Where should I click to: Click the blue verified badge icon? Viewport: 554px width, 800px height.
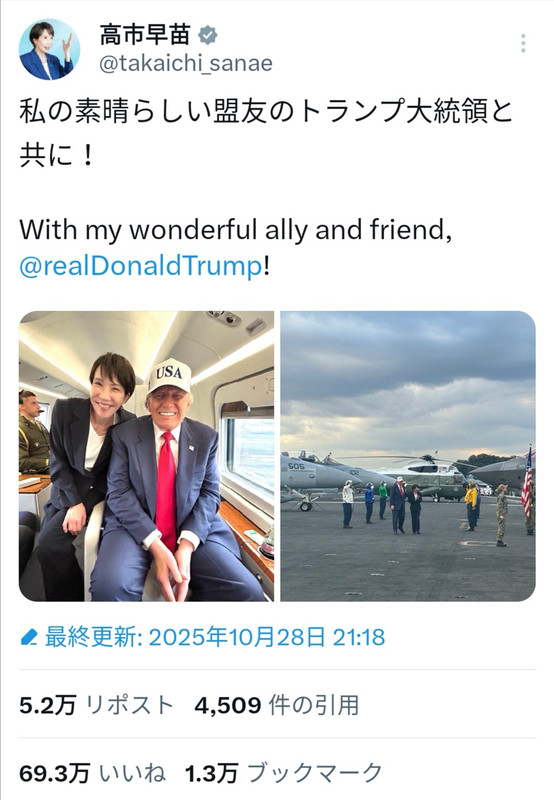(x=208, y=35)
